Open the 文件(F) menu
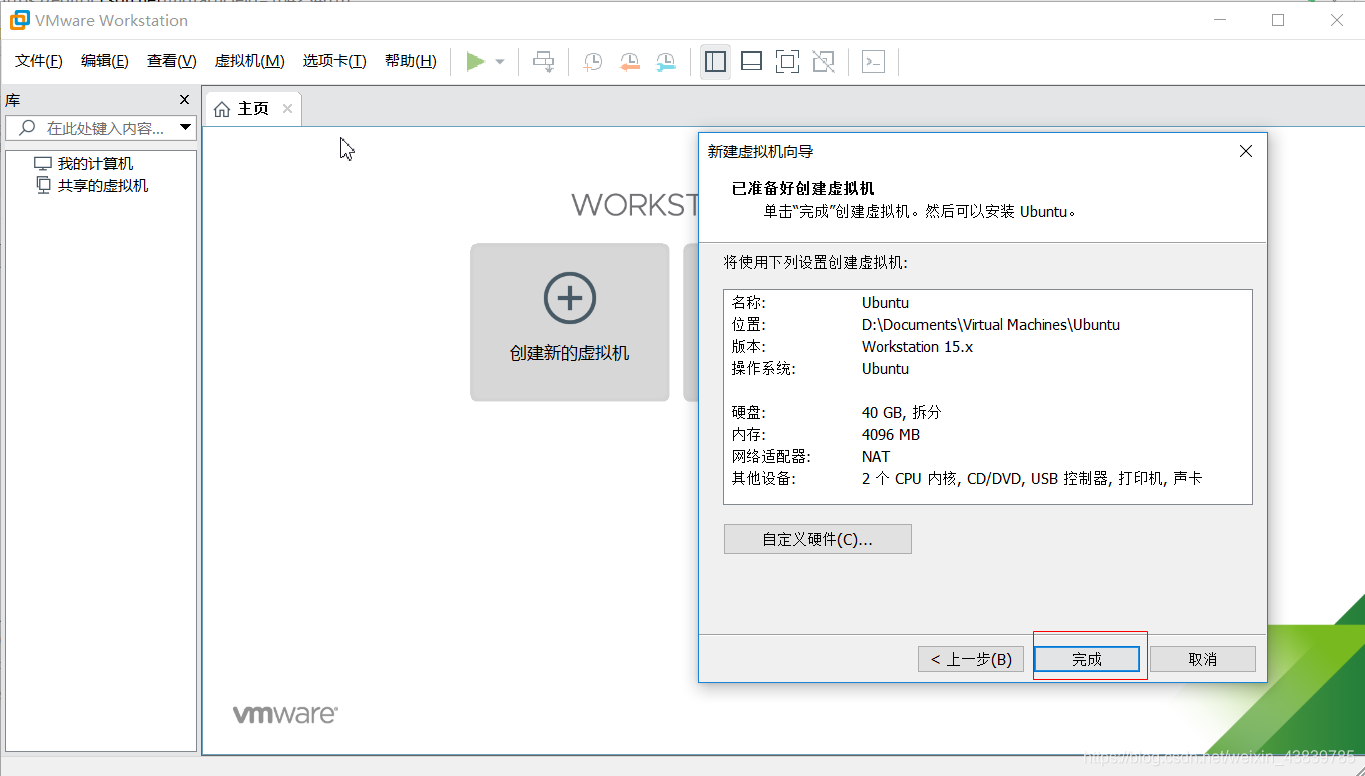The width and height of the screenshot is (1365, 776). point(39,61)
